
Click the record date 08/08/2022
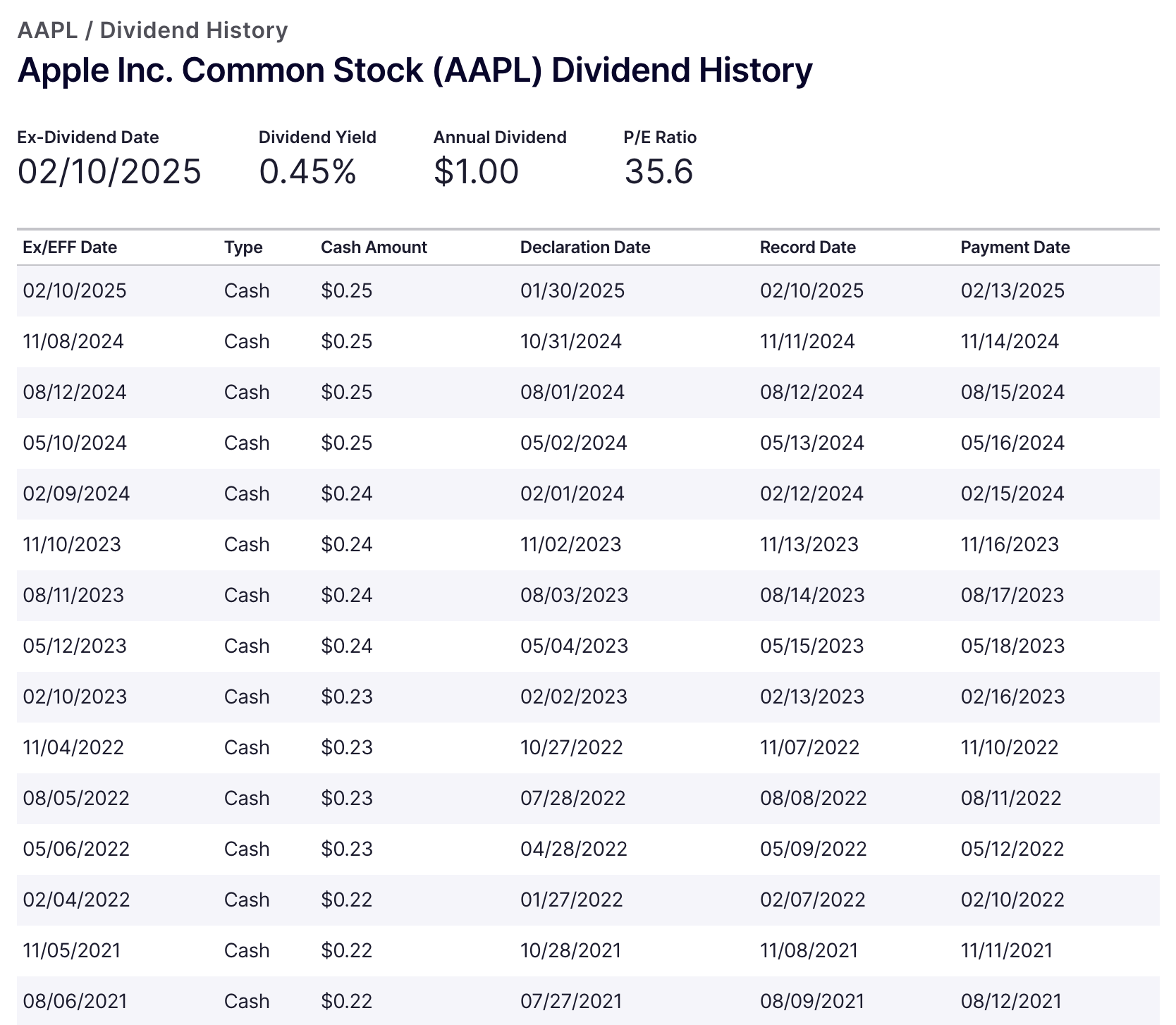(x=813, y=799)
